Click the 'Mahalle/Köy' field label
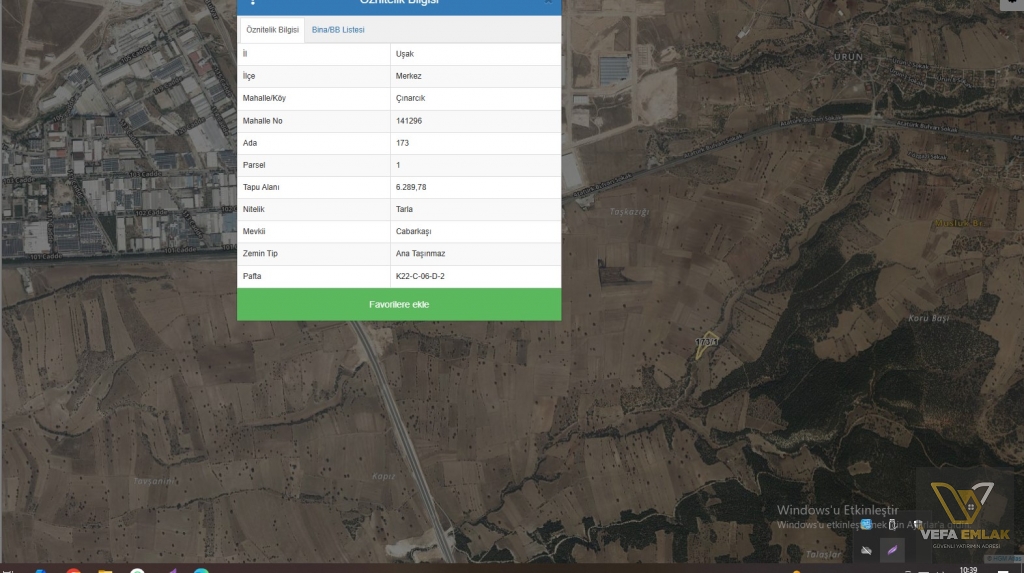 (x=264, y=98)
